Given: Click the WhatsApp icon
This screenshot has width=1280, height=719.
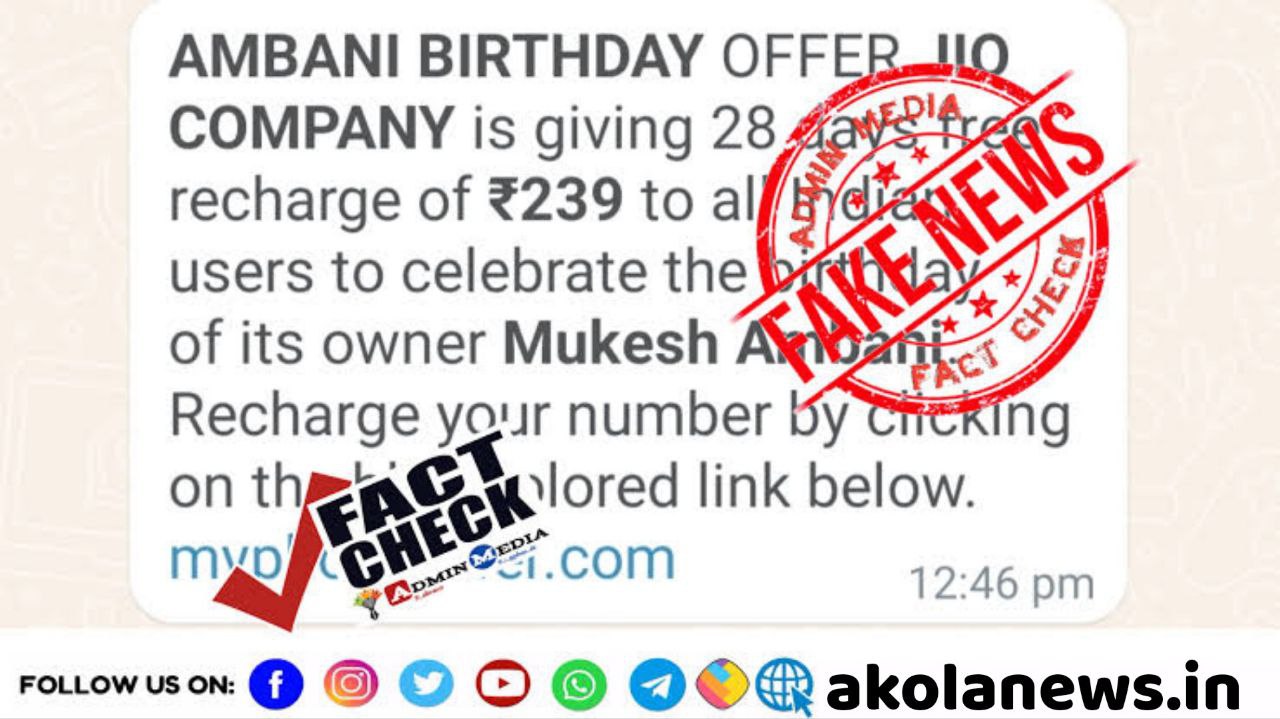Looking at the screenshot, I should pyautogui.click(x=579, y=685).
